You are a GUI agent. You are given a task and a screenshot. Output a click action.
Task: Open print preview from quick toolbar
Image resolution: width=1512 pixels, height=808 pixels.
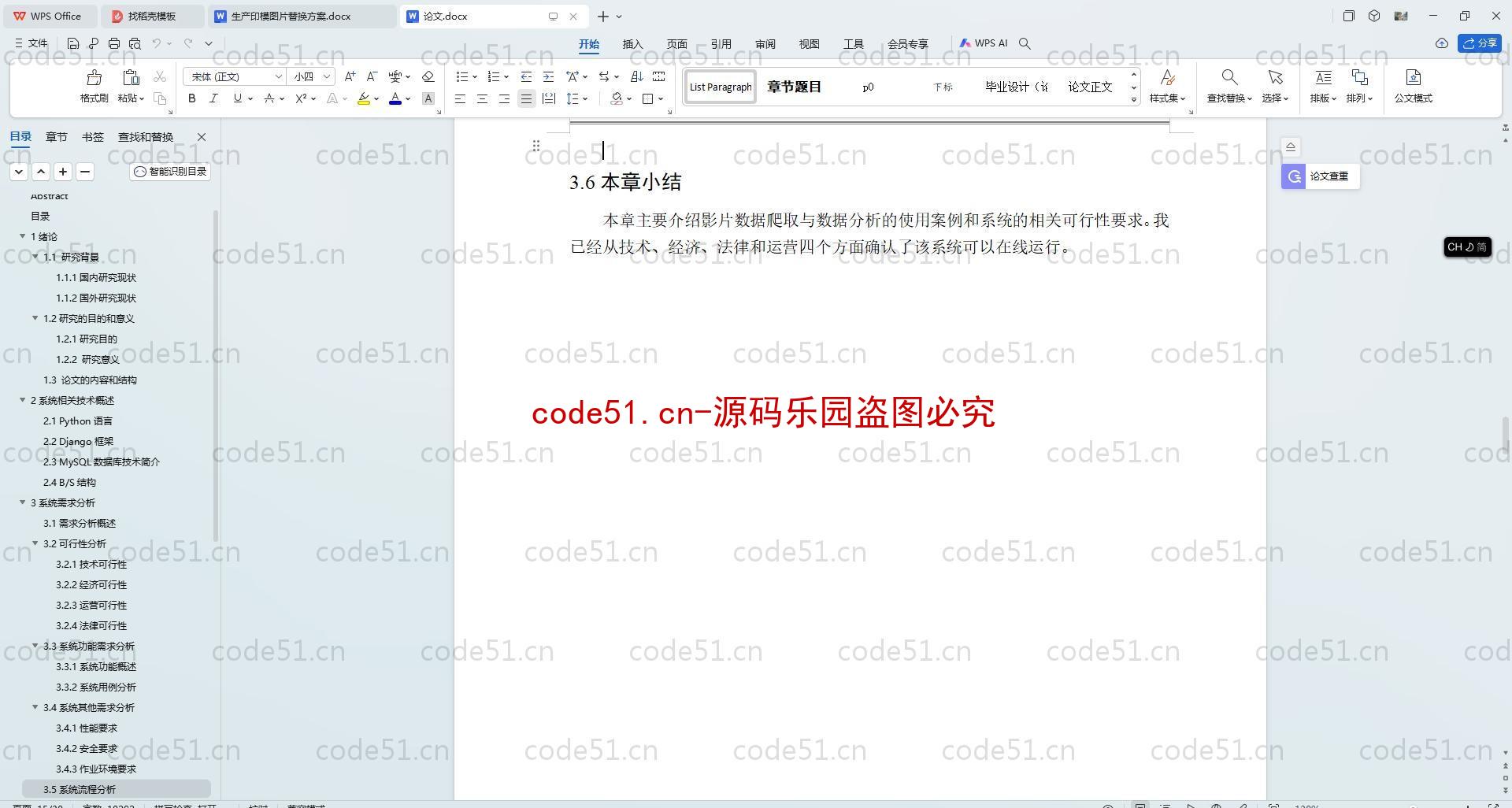[x=135, y=43]
